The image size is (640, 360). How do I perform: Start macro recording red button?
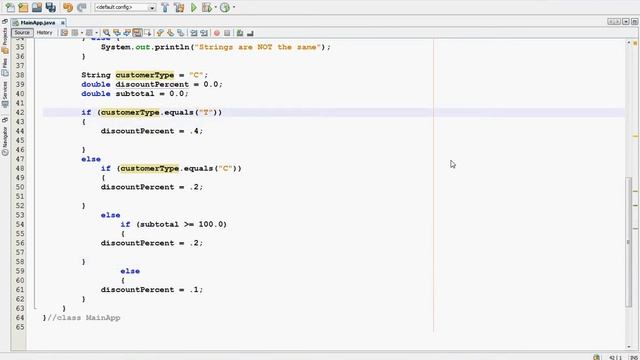pyautogui.click(x=217, y=33)
